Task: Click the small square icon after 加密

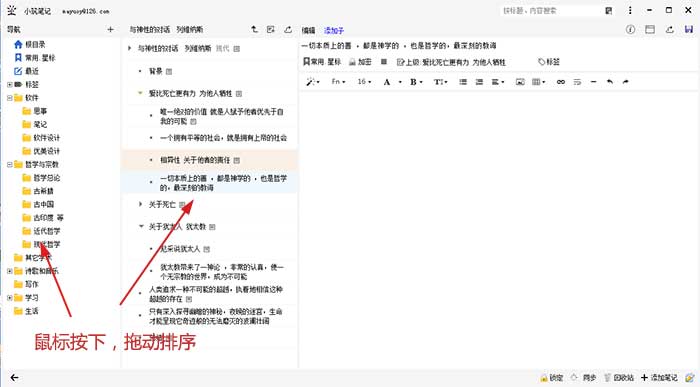Action: click(383, 62)
